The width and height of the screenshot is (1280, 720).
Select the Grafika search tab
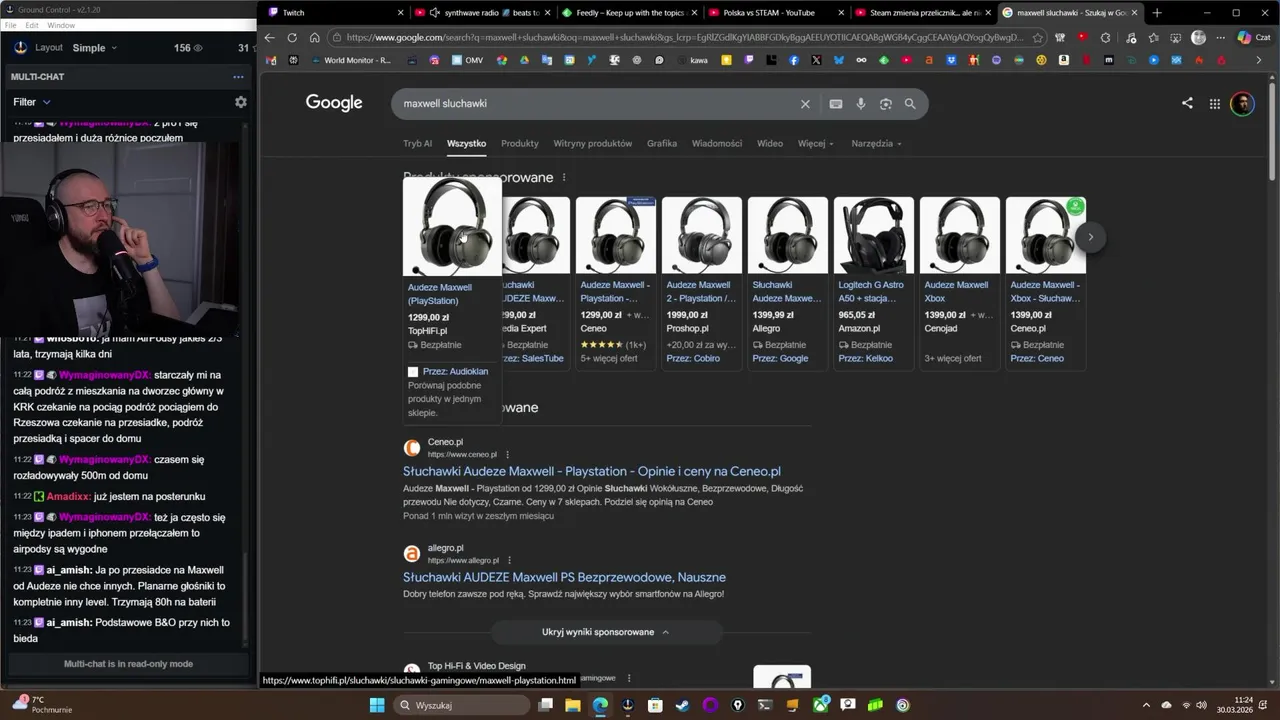coord(662,143)
